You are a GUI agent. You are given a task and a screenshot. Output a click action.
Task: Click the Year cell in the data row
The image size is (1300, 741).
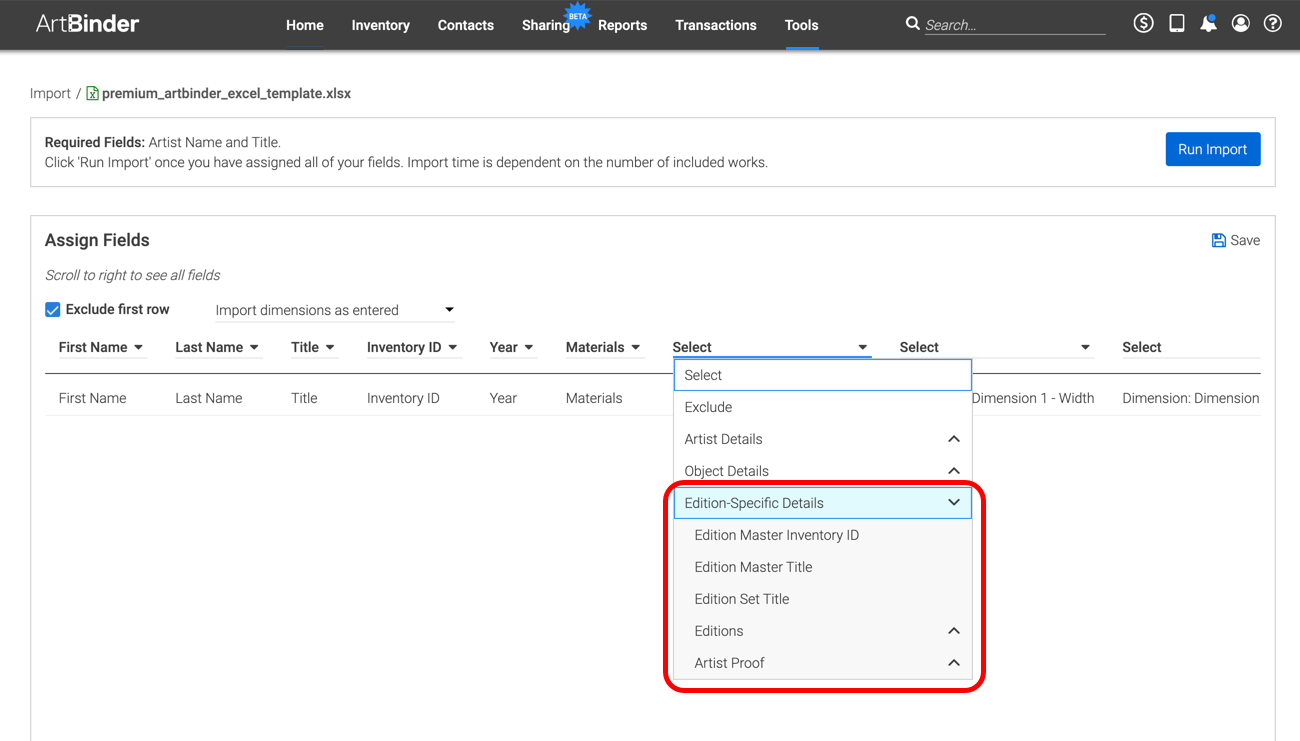(503, 398)
